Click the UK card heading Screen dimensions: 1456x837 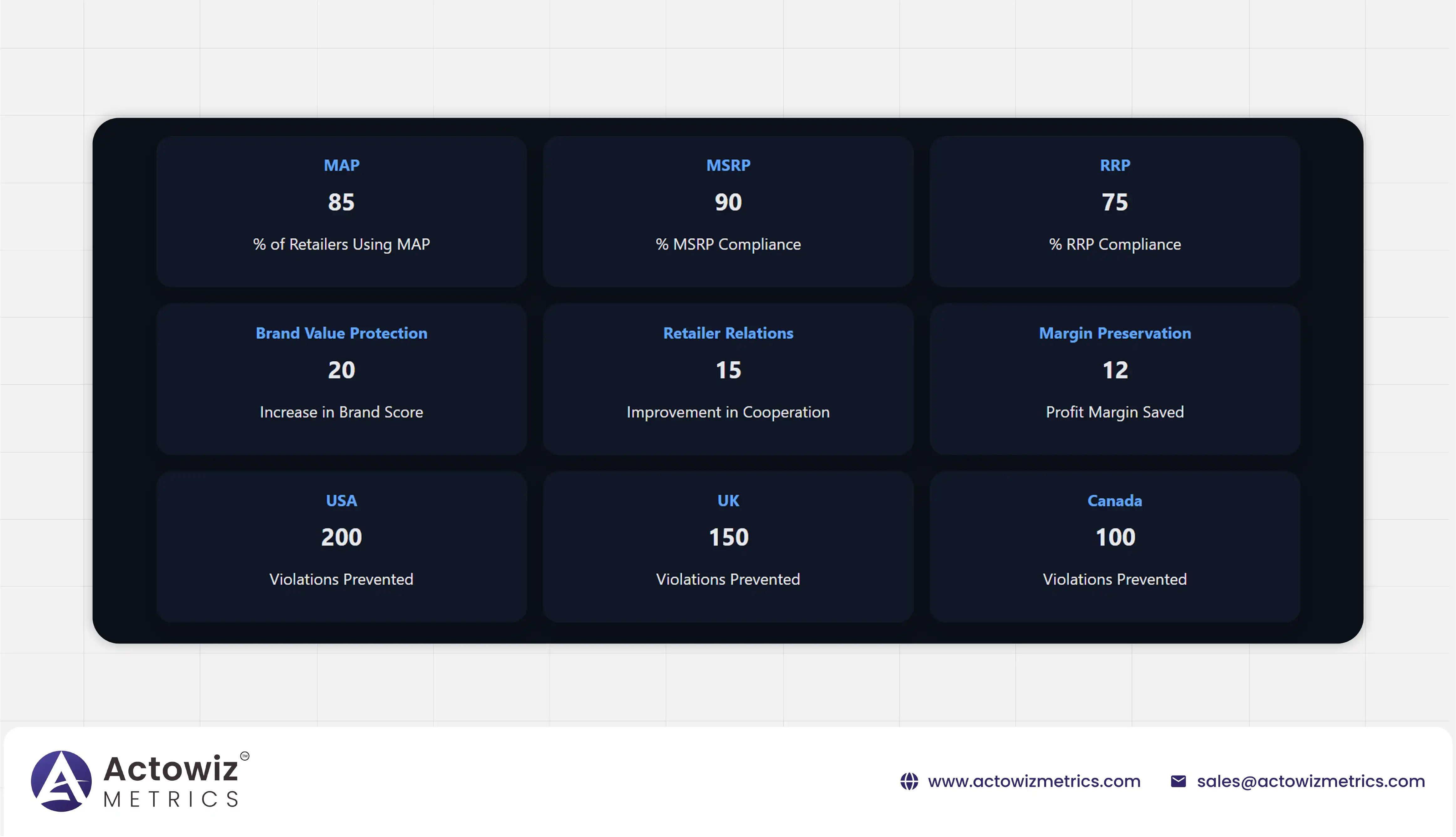(x=728, y=501)
